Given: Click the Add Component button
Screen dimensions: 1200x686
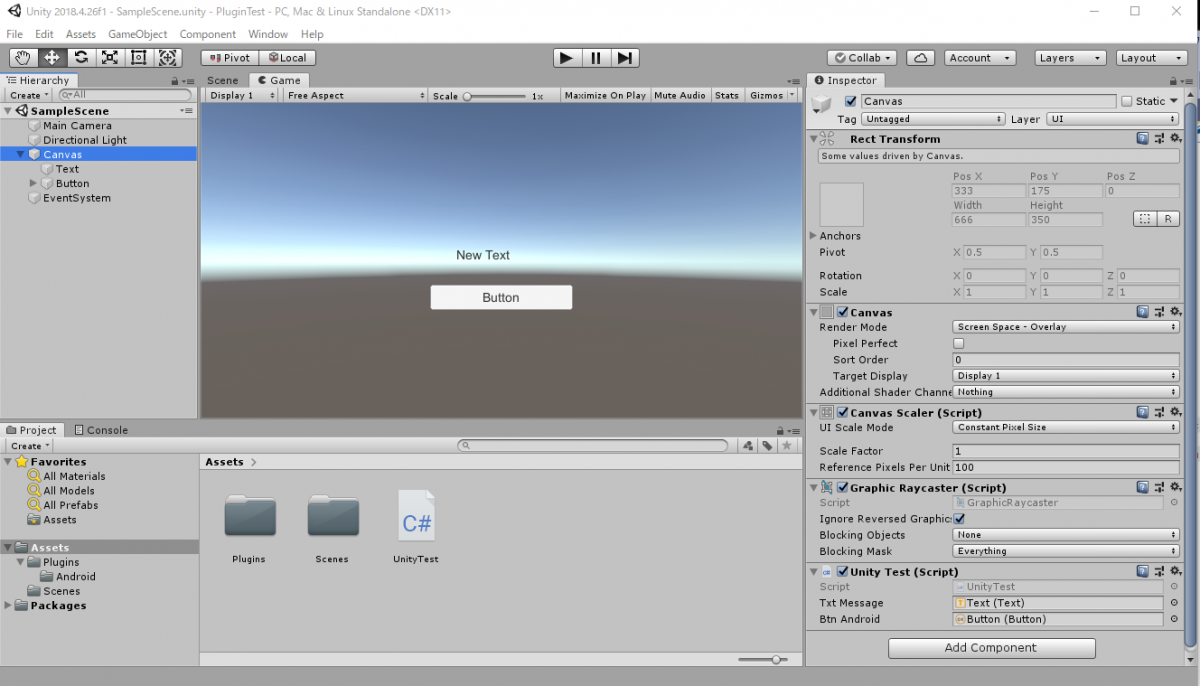Looking at the screenshot, I should pos(991,648).
